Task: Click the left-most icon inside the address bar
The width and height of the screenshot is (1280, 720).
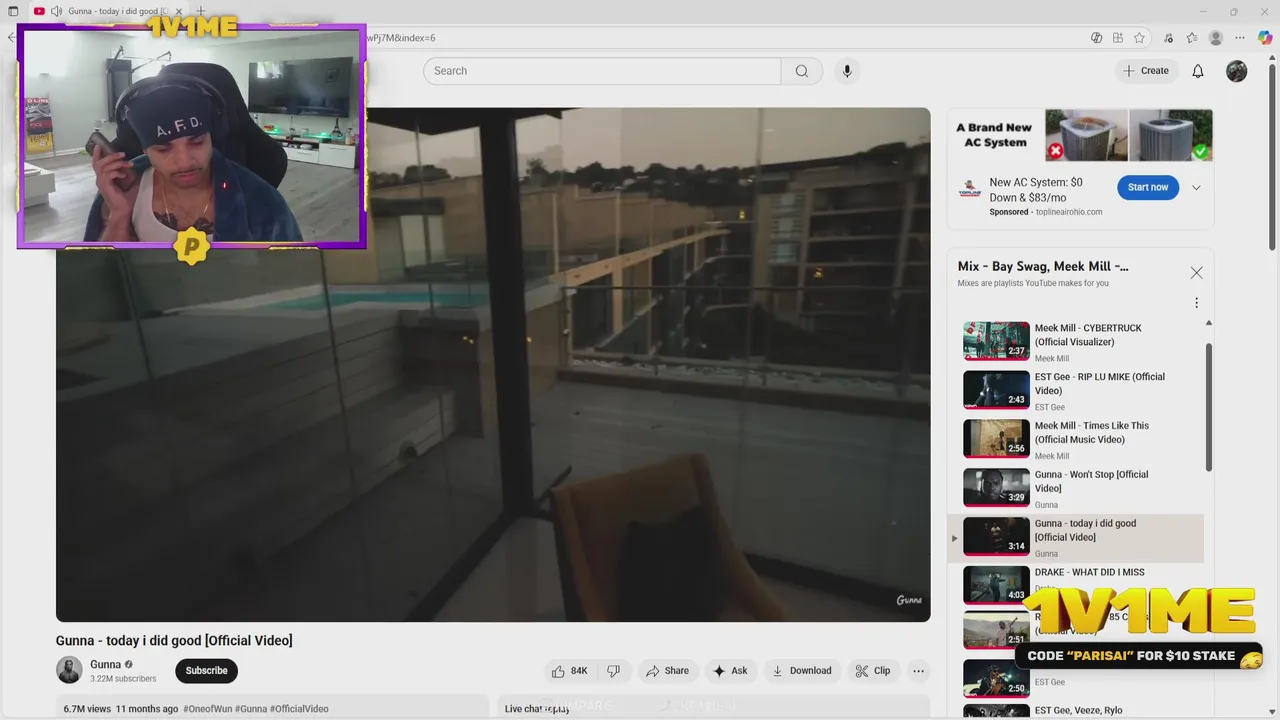Action: (1097, 38)
